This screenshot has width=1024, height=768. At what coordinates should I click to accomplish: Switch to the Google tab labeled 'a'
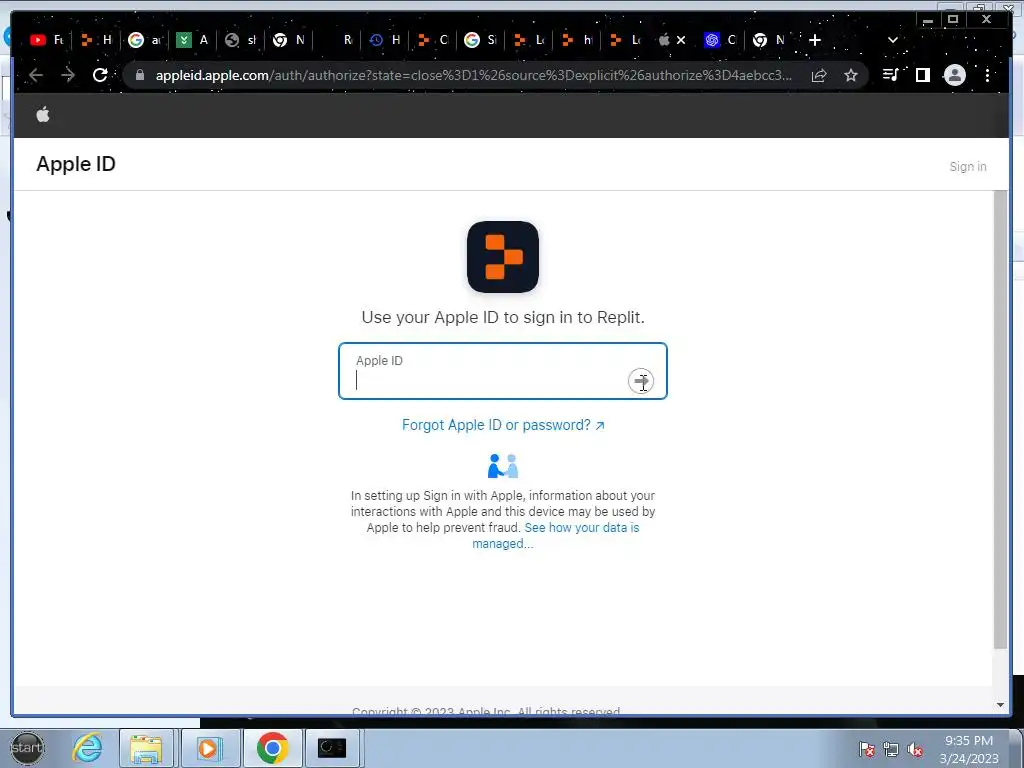click(x=144, y=40)
